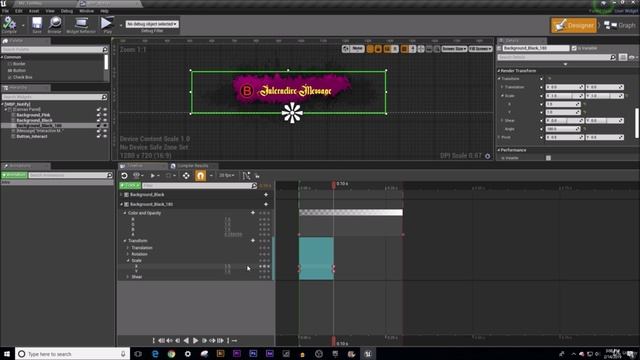640x360 pixels.
Task: Switch to Graph mode
Action: (619, 25)
